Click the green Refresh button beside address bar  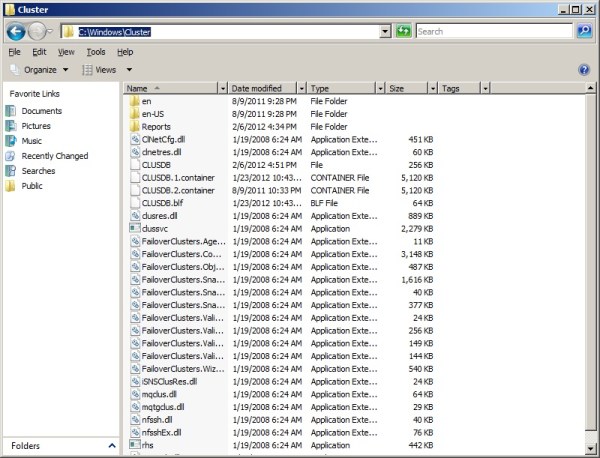pos(403,32)
